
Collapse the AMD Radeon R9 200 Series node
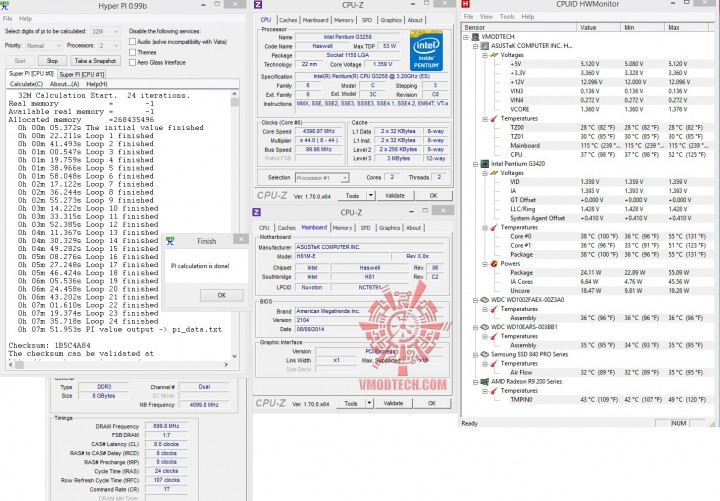[x=475, y=382]
